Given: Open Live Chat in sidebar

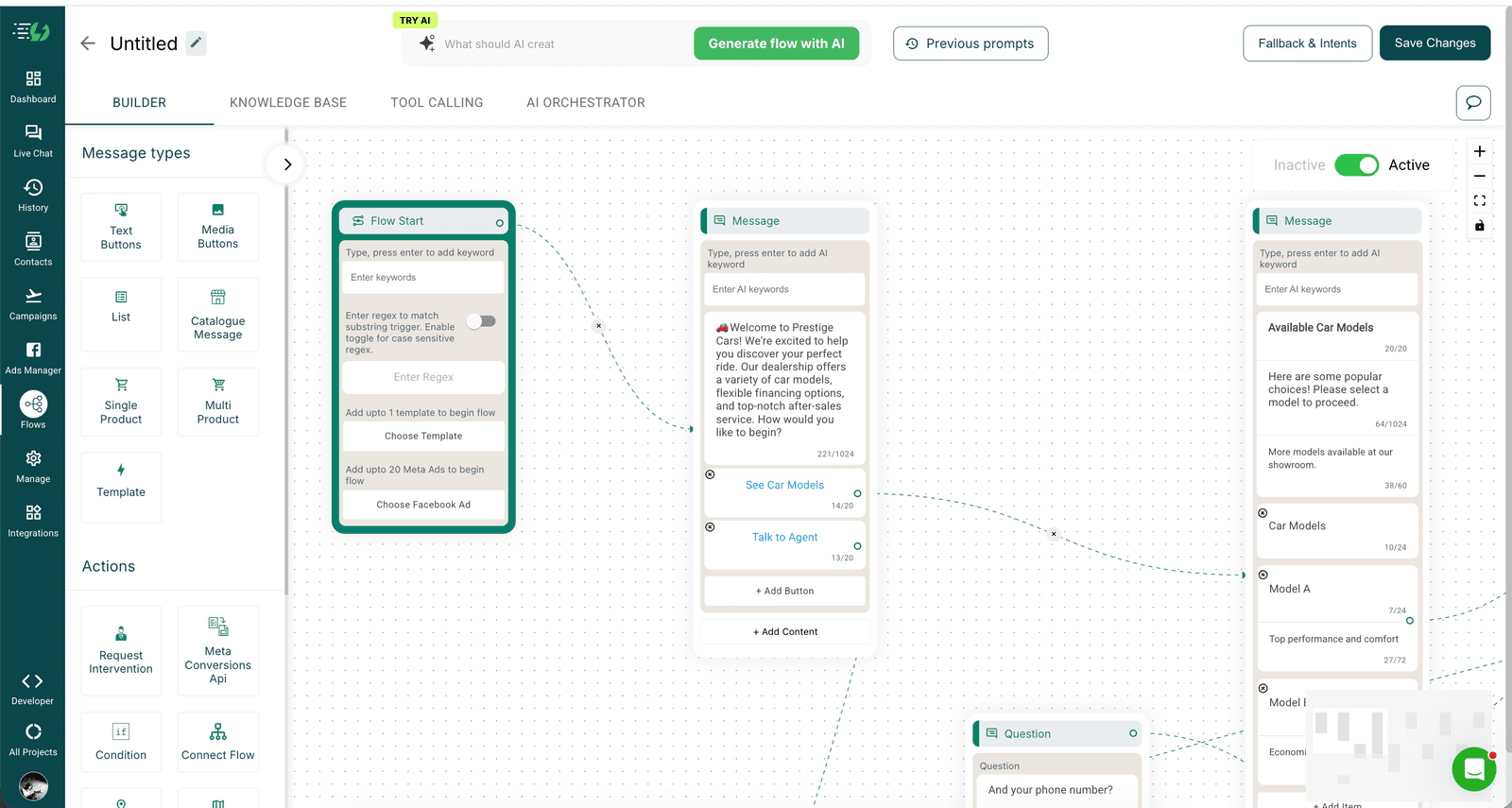Looking at the screenshot, I should tap(33, 141).
